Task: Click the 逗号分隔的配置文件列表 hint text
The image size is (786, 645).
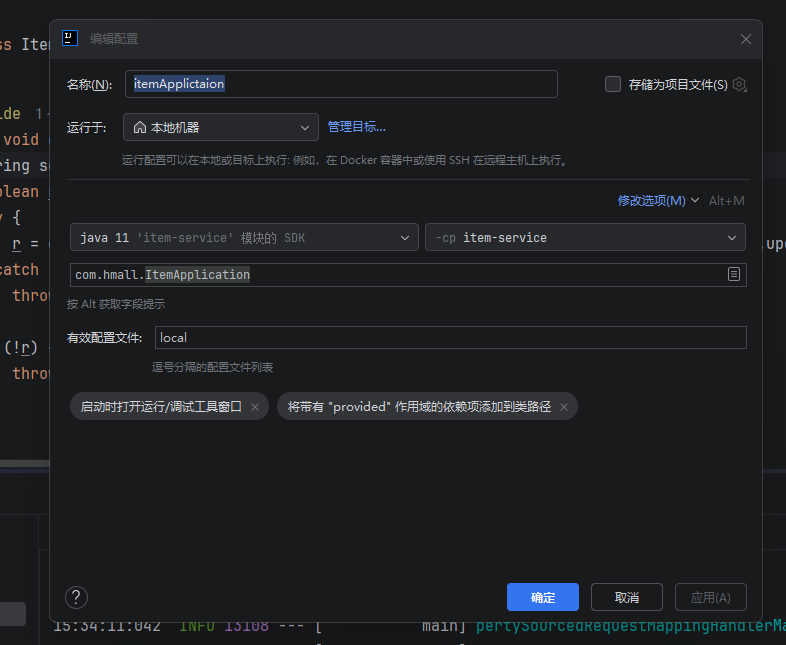Action: pos(213,367)
